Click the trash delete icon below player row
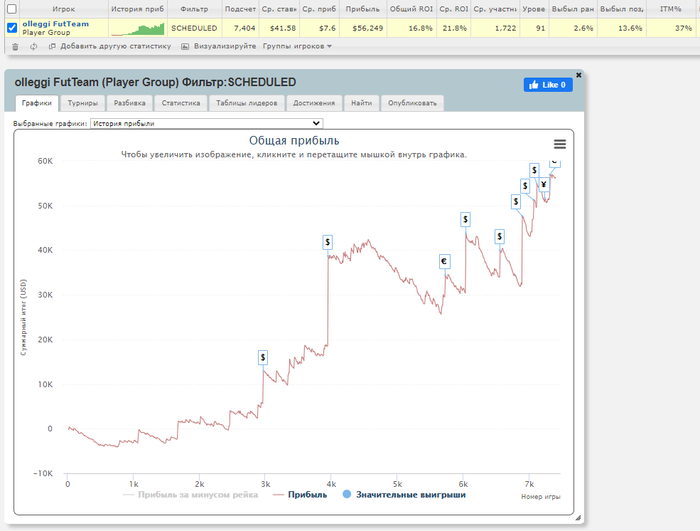Image resolution: width=700 pixels, height=531 pixels. 15,46
